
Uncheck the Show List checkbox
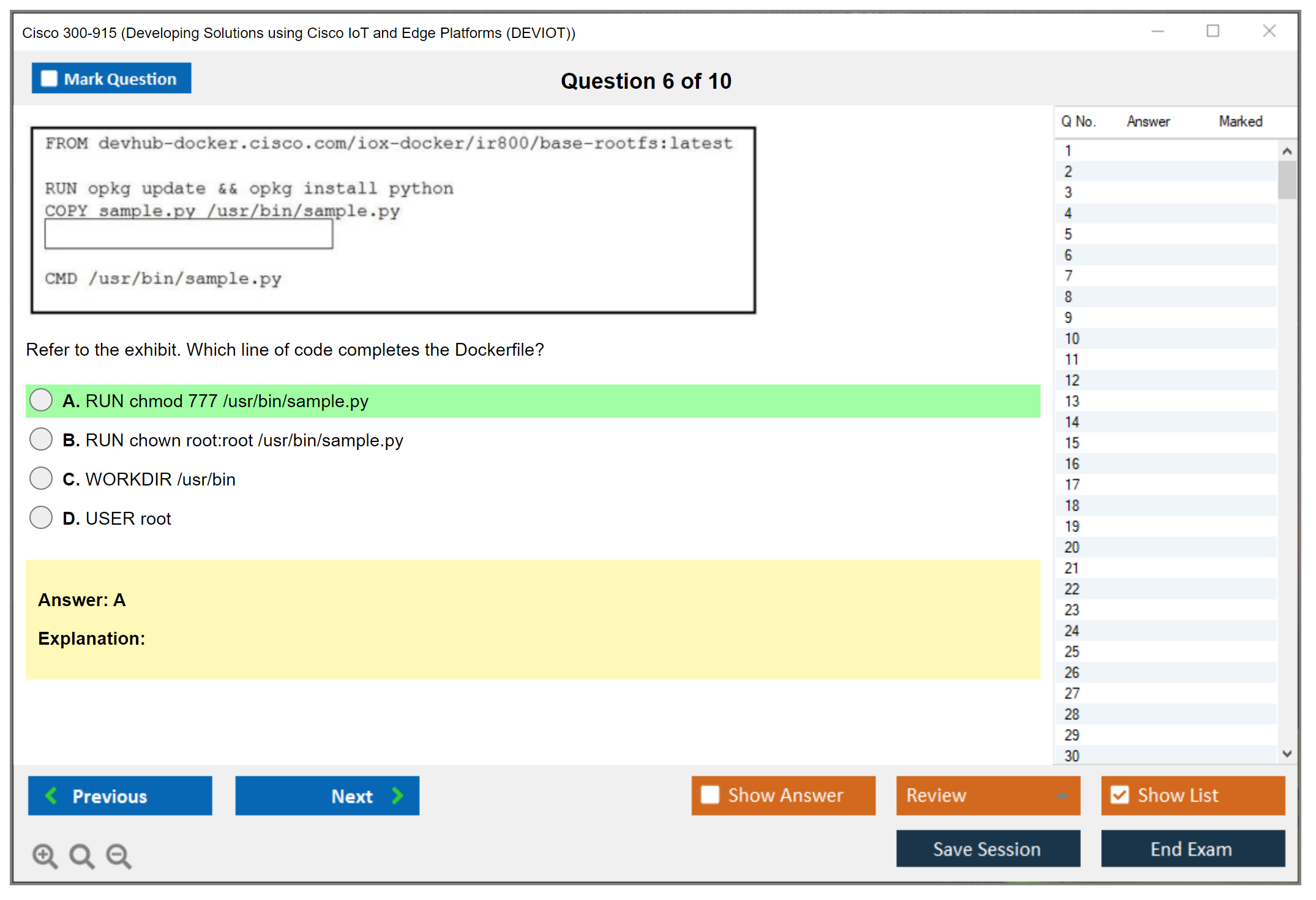1120,795
